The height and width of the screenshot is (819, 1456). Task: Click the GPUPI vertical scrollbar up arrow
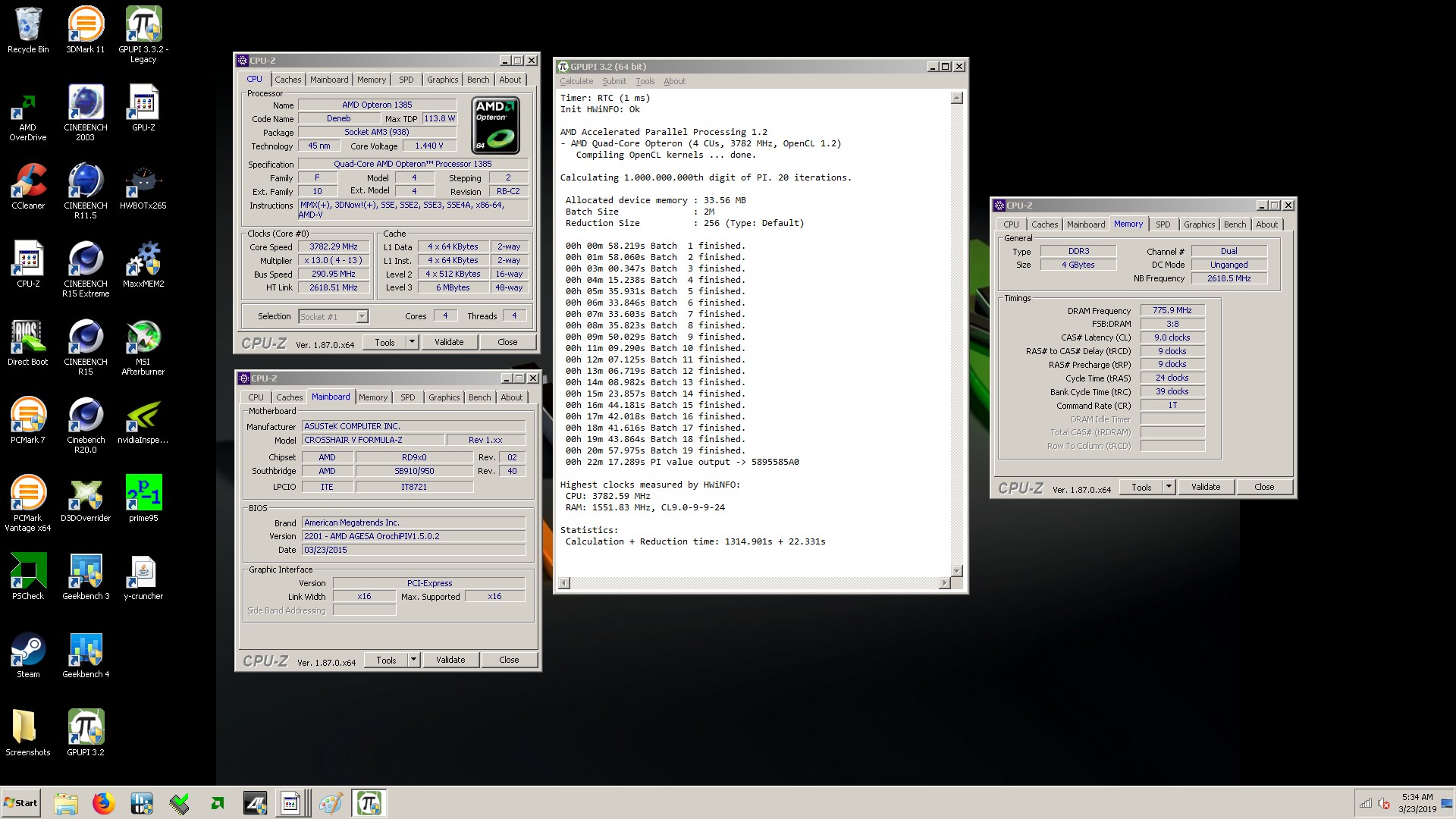tap(956, 98)
